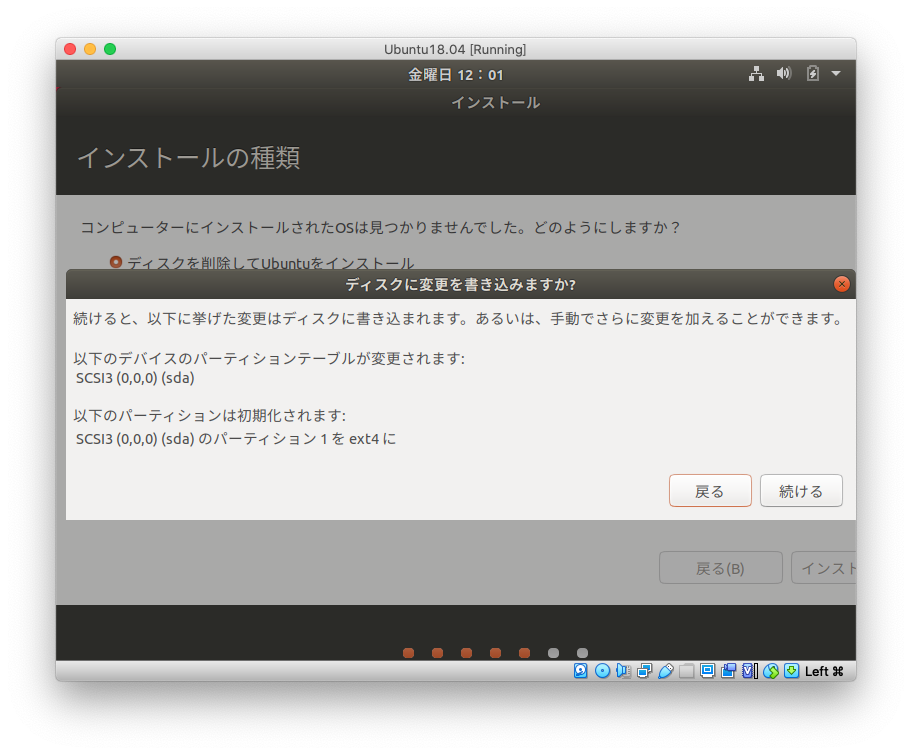Click the battery icon in Ubuntu top bar
This screenshot has width=912, height=755.
(x=810, y=73)
